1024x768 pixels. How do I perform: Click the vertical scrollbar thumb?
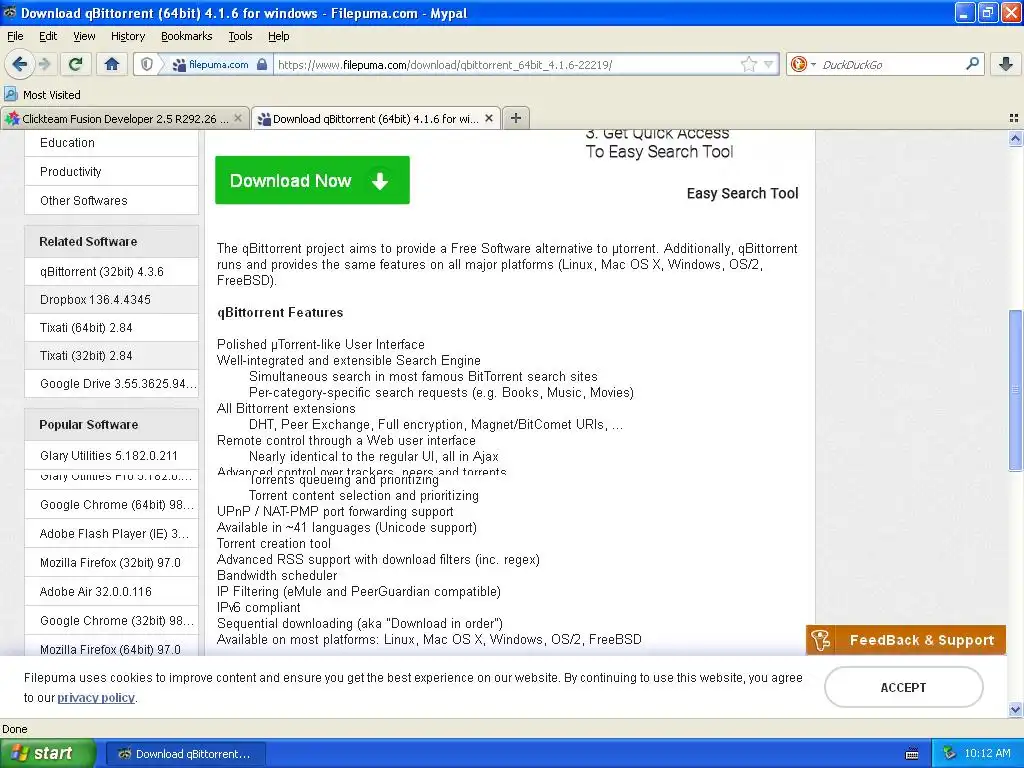(1015, 390)
